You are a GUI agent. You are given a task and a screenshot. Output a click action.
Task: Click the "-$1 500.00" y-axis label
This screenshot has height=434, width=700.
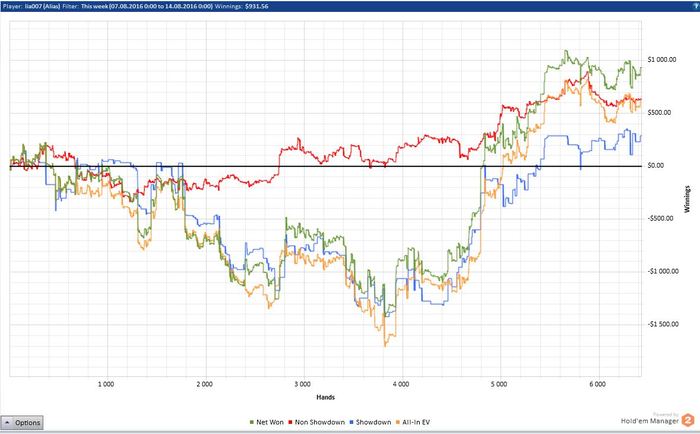coord(662,324)
